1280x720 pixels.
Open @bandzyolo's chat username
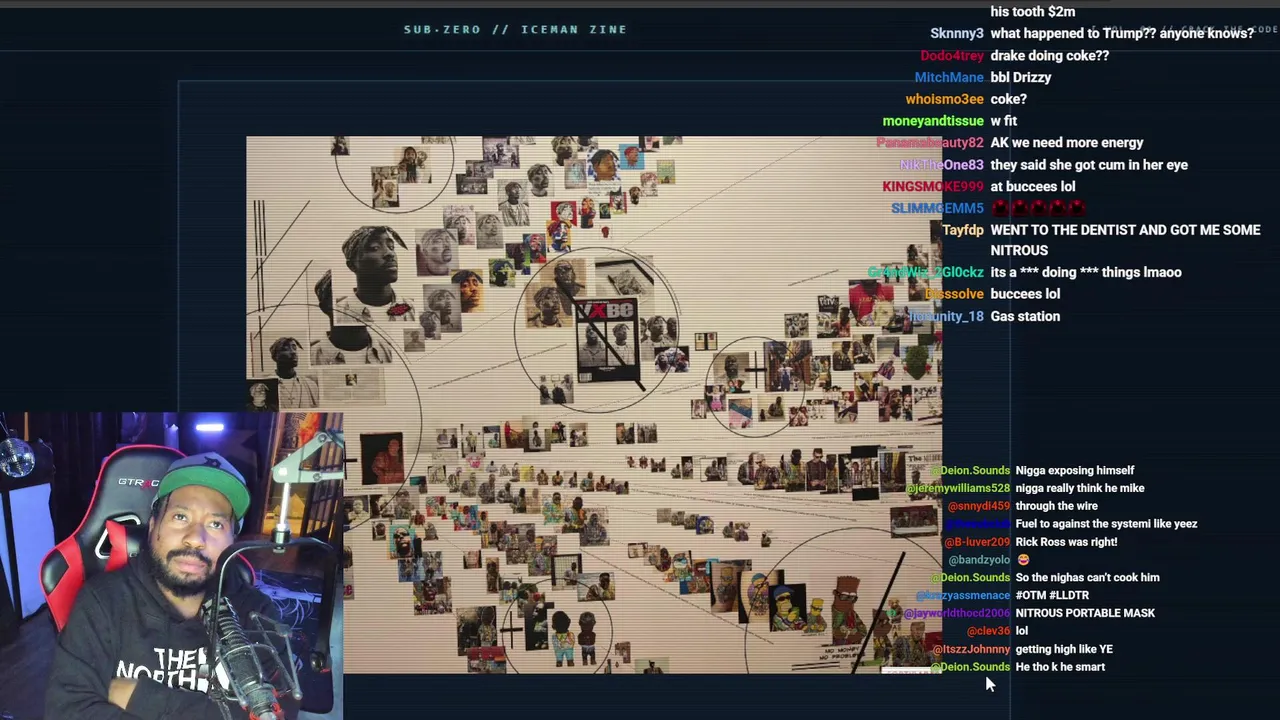click(x=979, y=561)
